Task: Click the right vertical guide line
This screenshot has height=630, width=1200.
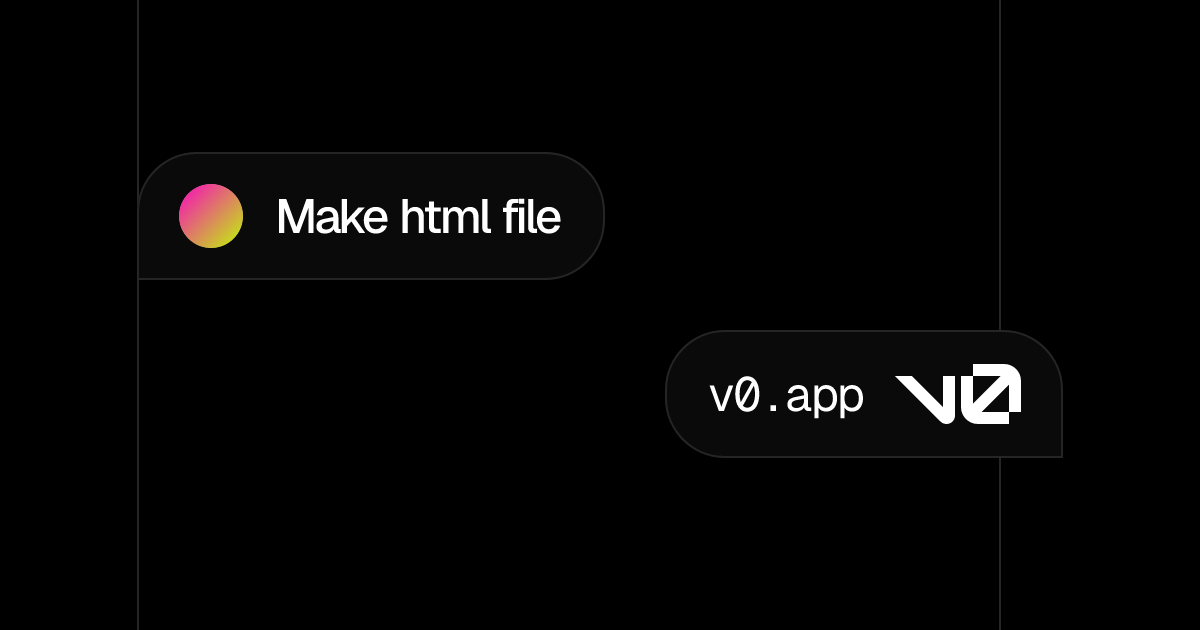Action: coord(1000,150)
